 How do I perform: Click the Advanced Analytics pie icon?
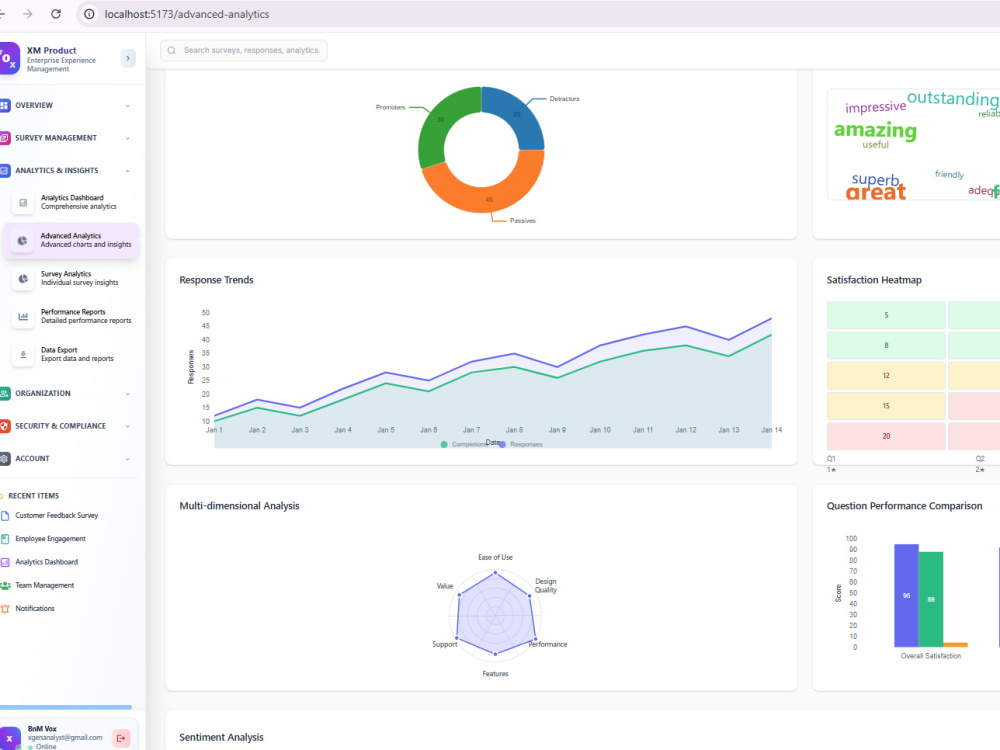click(22, 240)
